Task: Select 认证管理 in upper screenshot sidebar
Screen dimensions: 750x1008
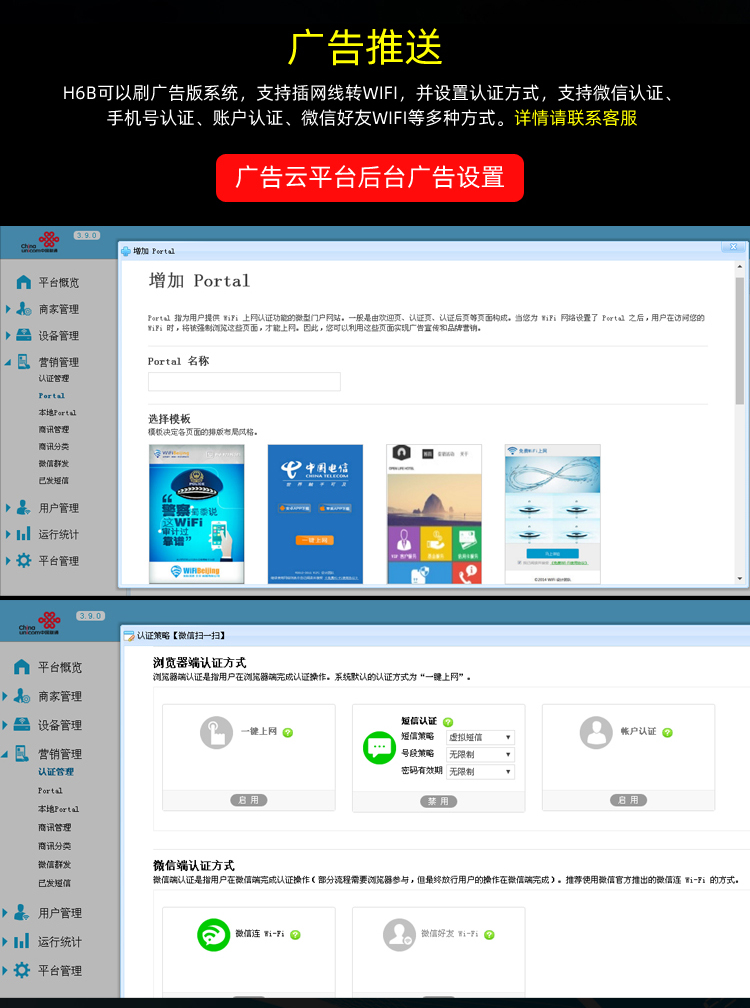Action: 53,379
